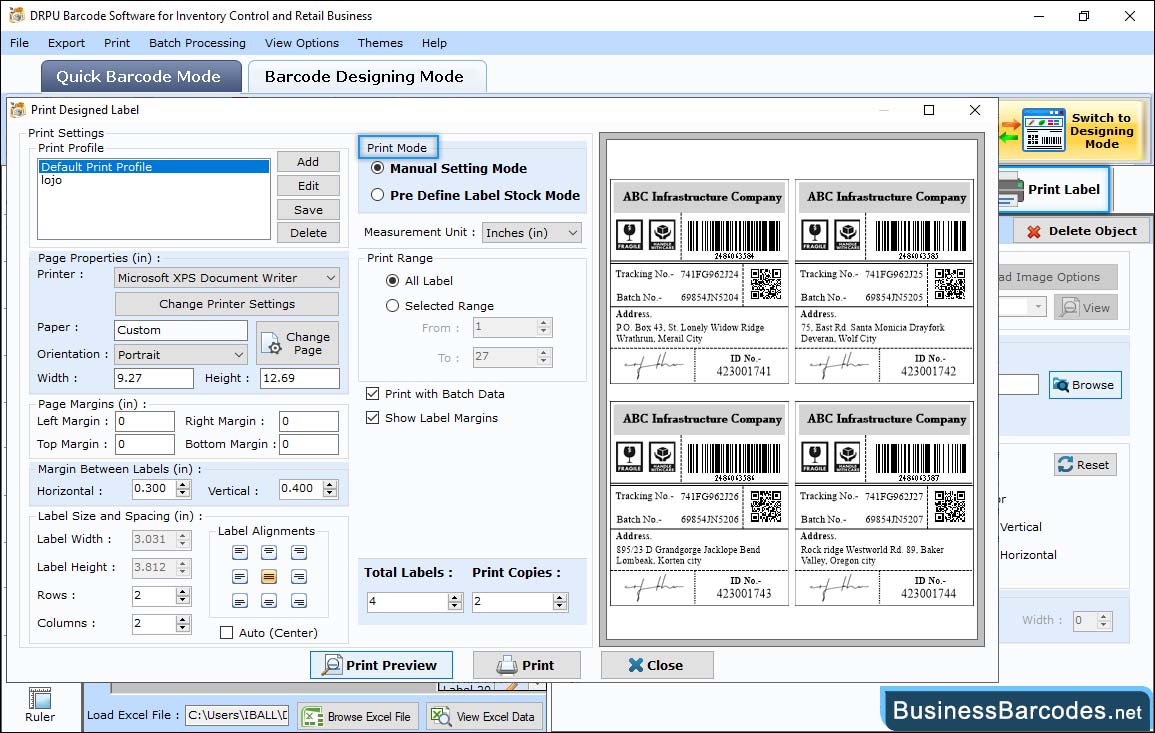Select Manual Setting Mode radio button

(378, 168)
